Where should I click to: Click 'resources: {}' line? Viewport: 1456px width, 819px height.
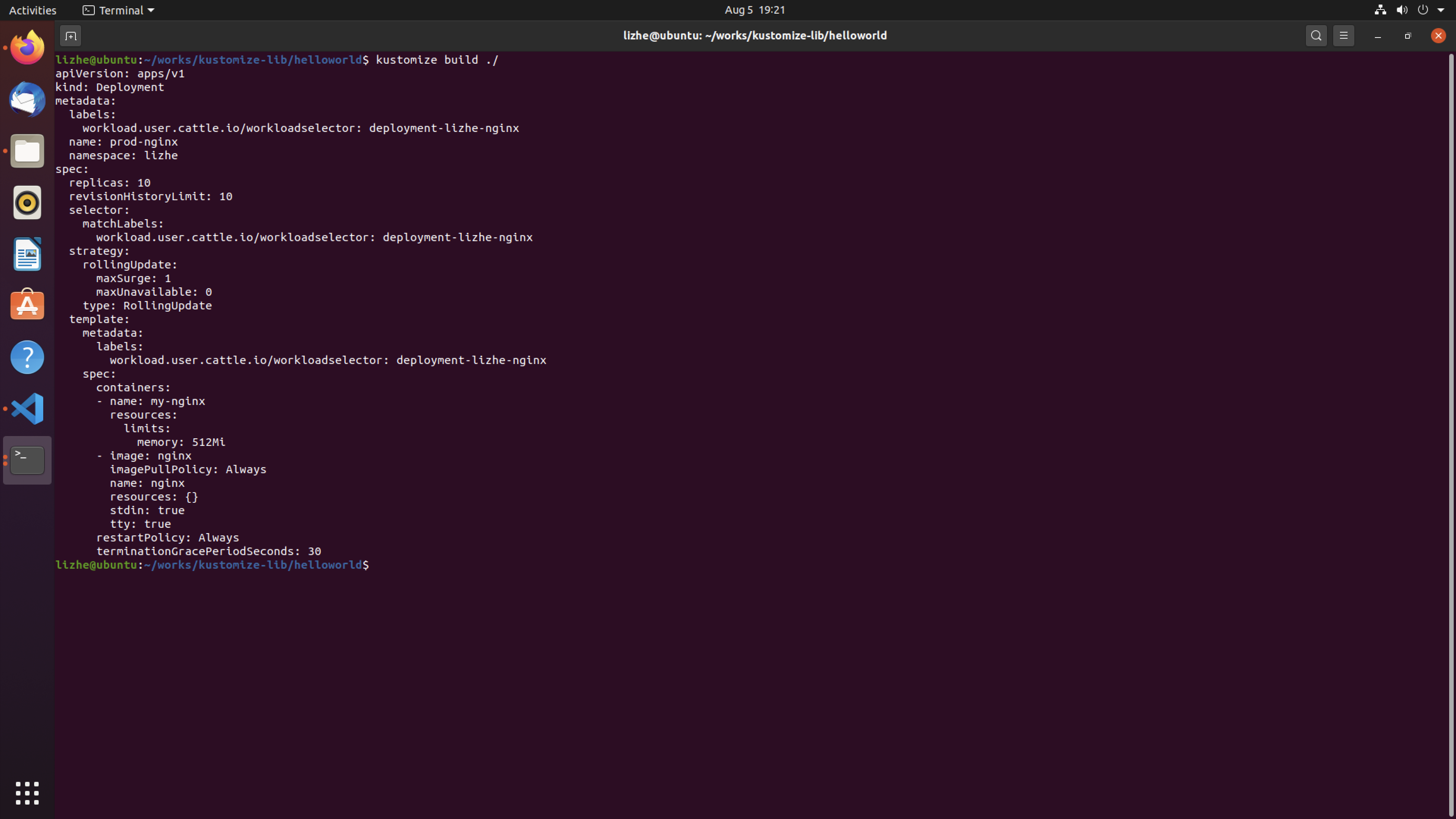click(154, 497)
